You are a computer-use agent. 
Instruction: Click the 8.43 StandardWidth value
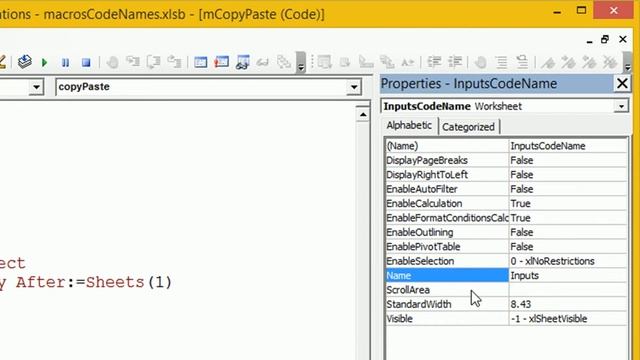[568, 304]
